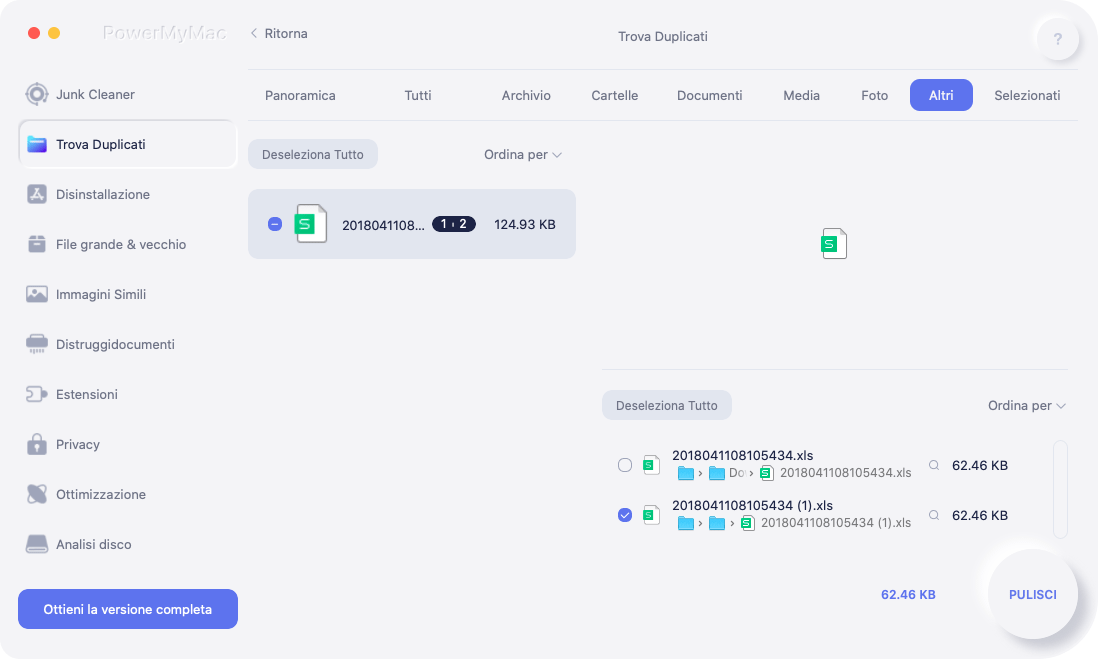Click Ottieni la versione completa
The image size is (1098, 659).
(x=128, y=609)
